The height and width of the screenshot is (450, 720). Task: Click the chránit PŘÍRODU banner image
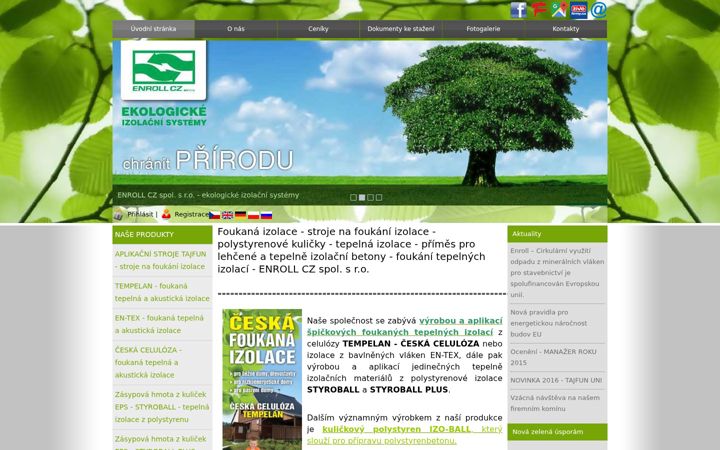[360, 123]
